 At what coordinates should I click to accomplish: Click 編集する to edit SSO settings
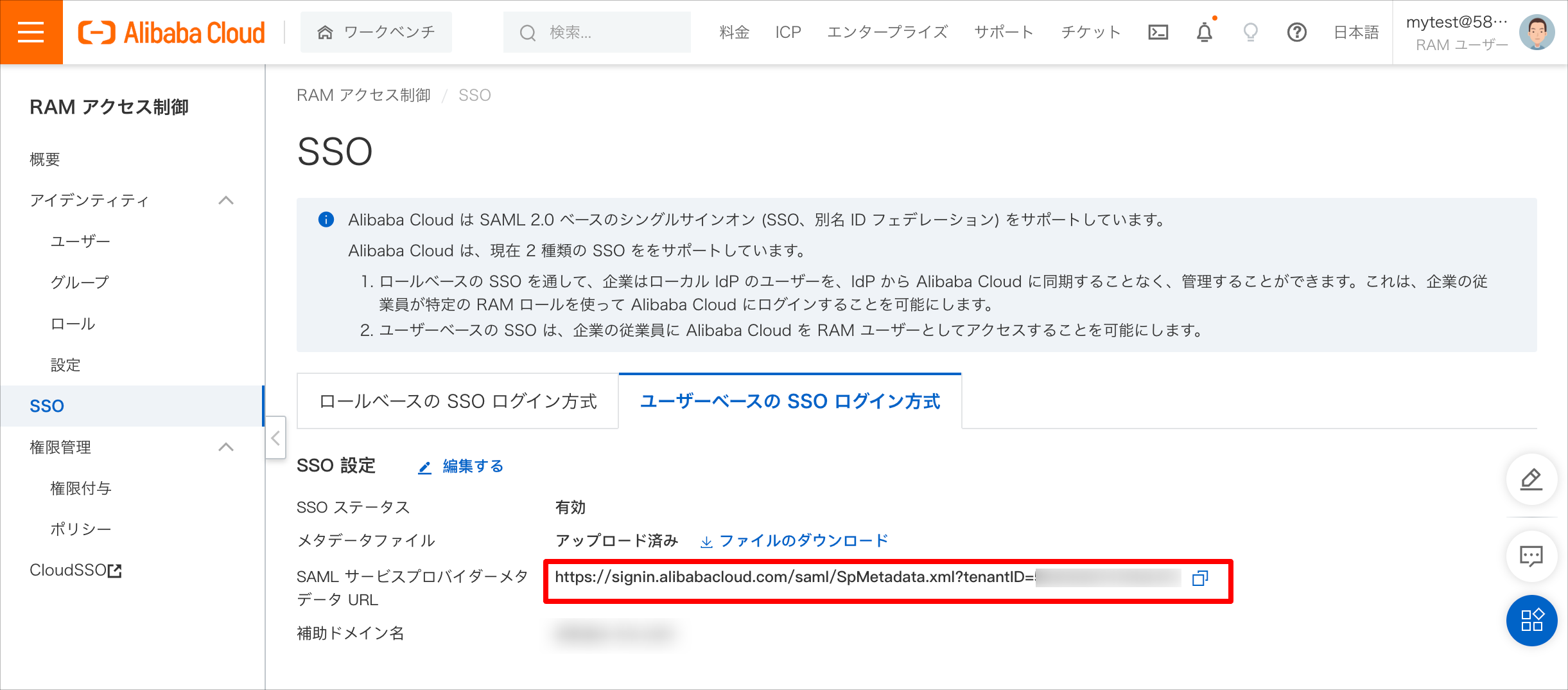(460, 466)
